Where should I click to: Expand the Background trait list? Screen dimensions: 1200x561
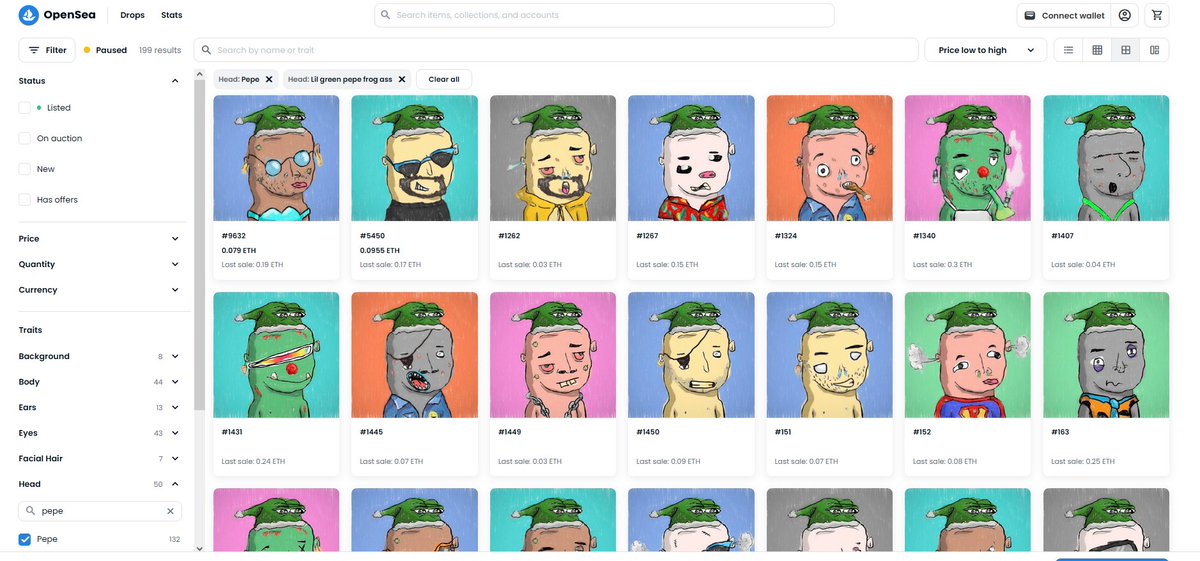[x=175, y=356]
